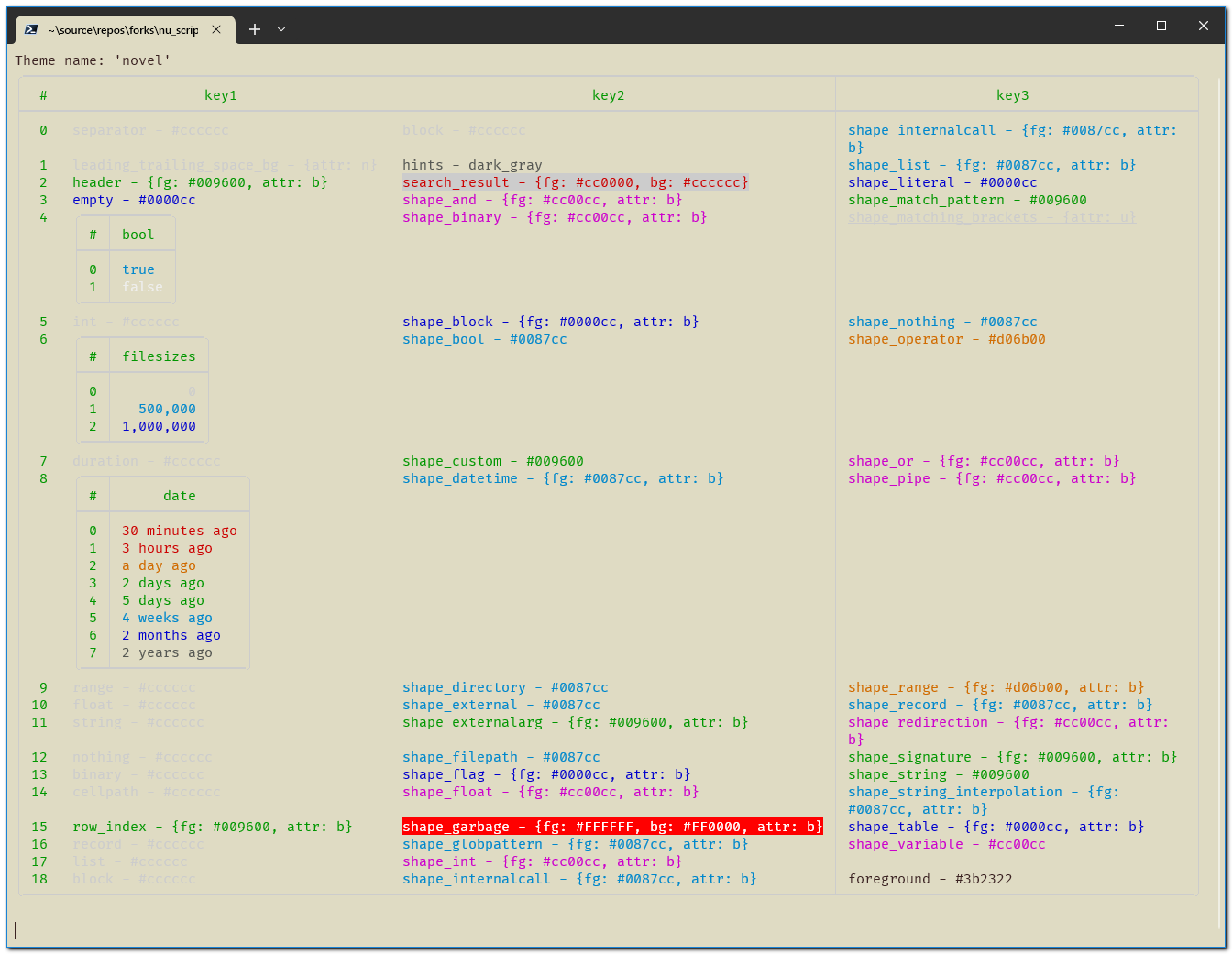This screenshot has height=954, width=1232.
Task: Click 'shape_bool - #0087cc' text
Action: (485, 339)
